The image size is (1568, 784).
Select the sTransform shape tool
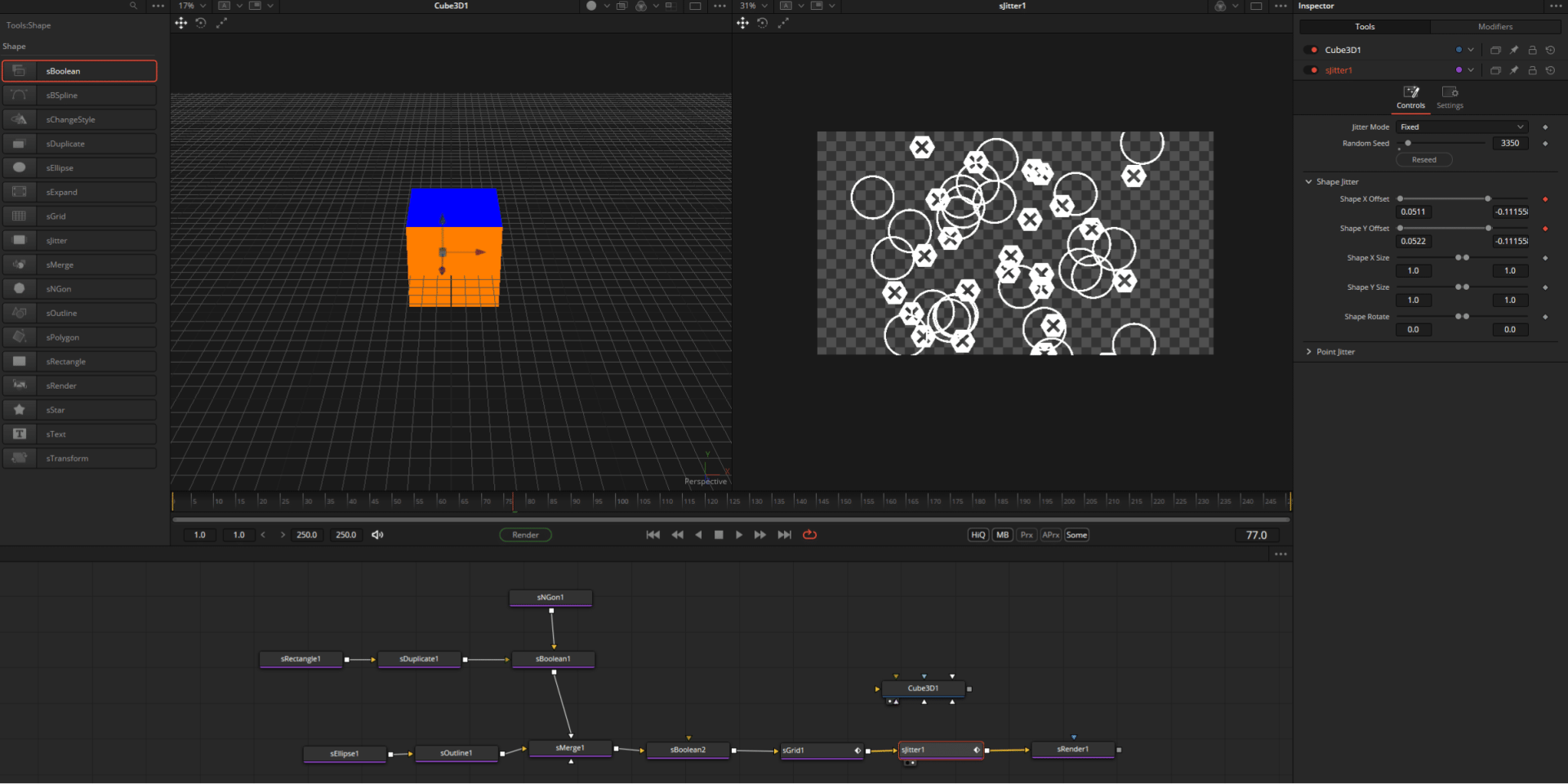[x=79, y=458]
